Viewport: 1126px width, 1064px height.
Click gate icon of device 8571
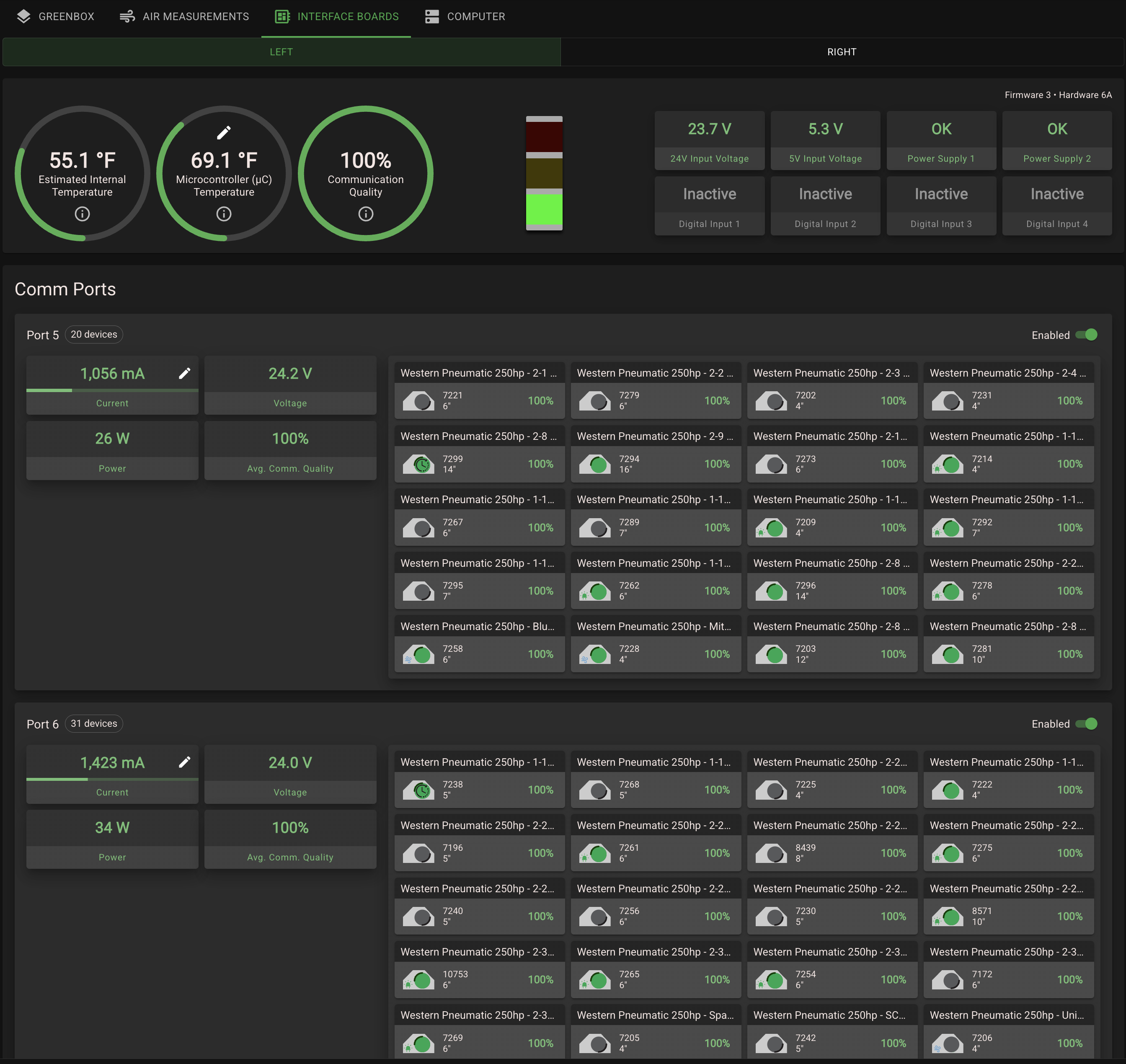[x=948, y=917]
